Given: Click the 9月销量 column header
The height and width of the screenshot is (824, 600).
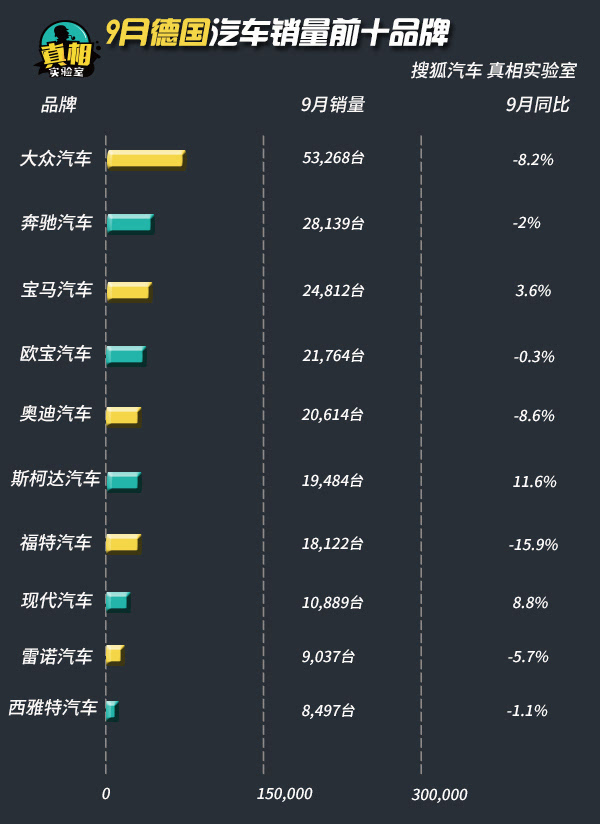Looking at the screenshot, I should tap(333, 105).
